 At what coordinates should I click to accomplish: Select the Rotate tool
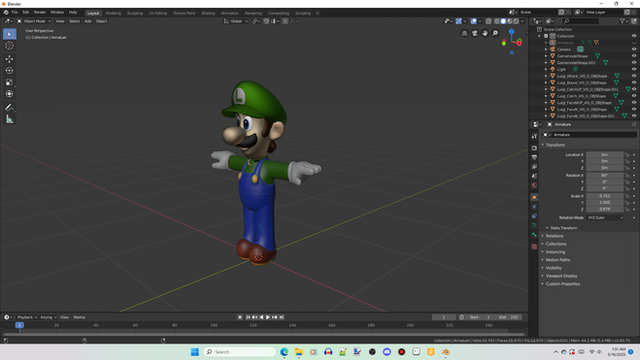tap(9, 71)
